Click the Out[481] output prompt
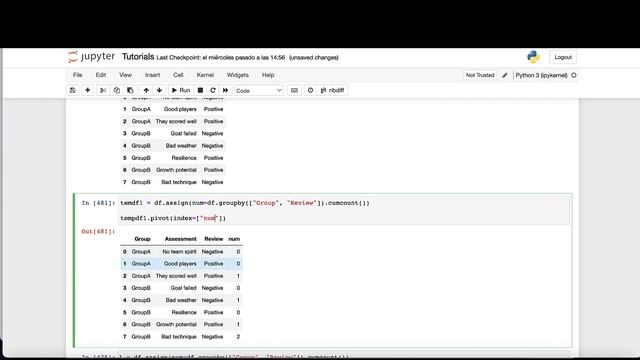Image resolution: width=640 pixels, height=360 pixels. click(x=98, y=231)
